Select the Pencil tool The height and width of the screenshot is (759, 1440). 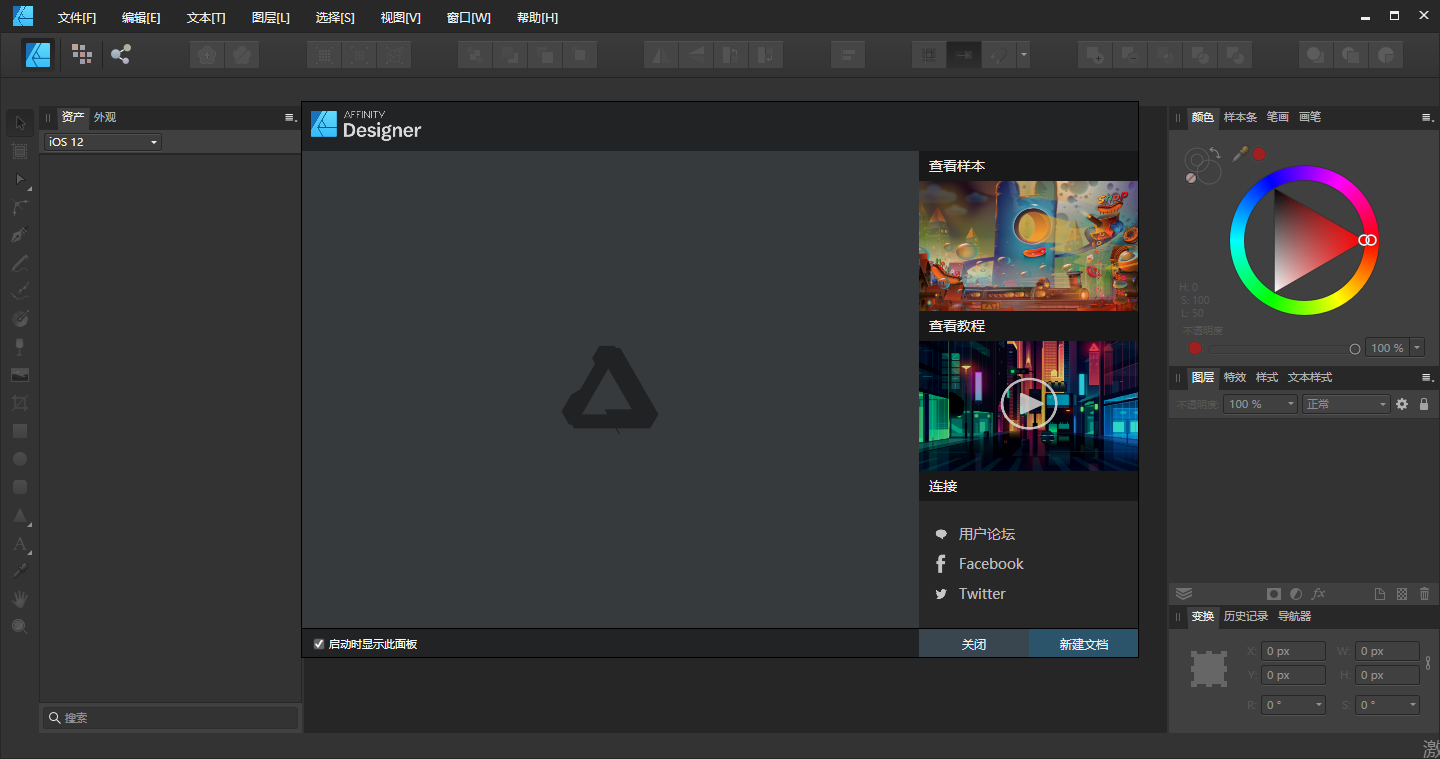(19, 263)
